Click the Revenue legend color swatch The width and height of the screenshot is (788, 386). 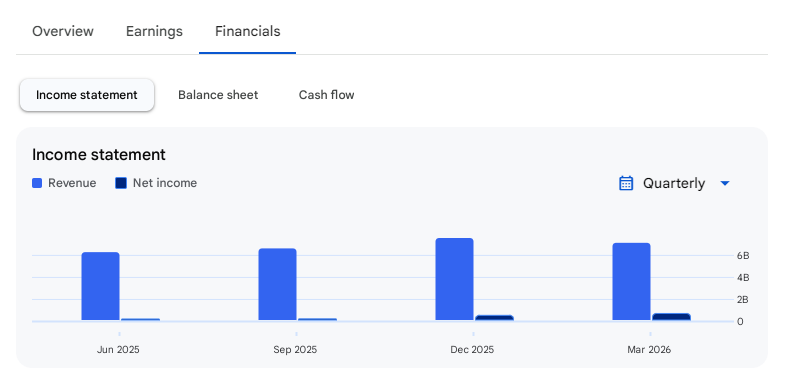(x=37, y=183)
